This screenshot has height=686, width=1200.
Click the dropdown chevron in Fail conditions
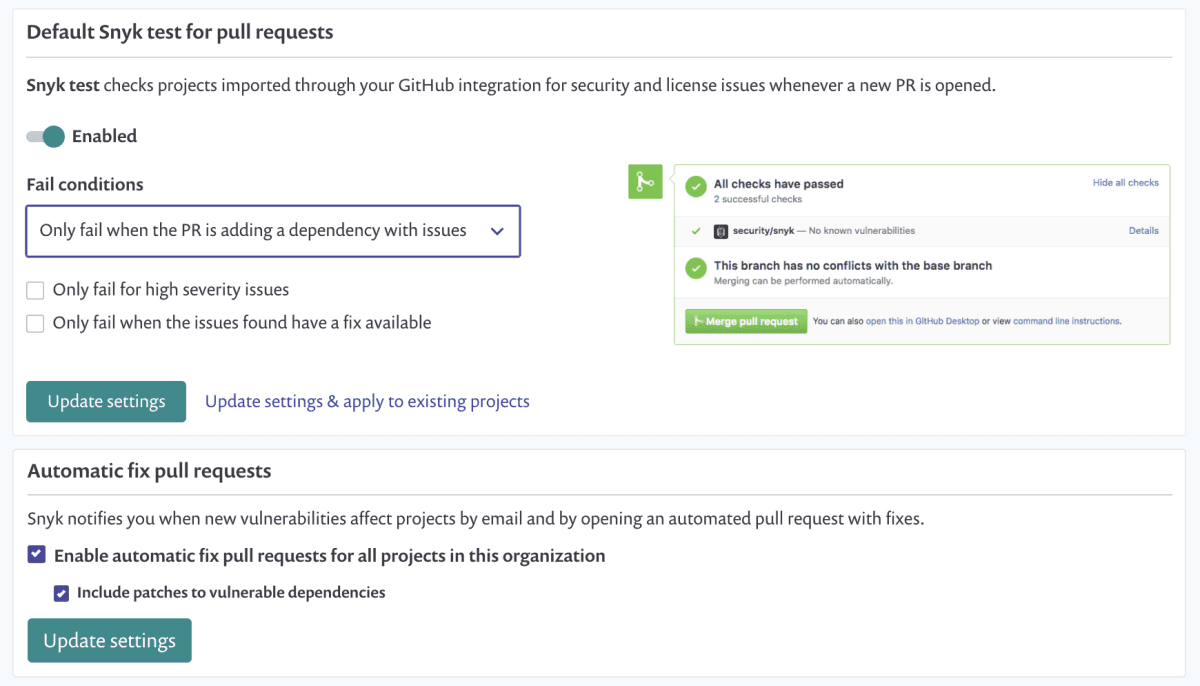pos(497,231)
